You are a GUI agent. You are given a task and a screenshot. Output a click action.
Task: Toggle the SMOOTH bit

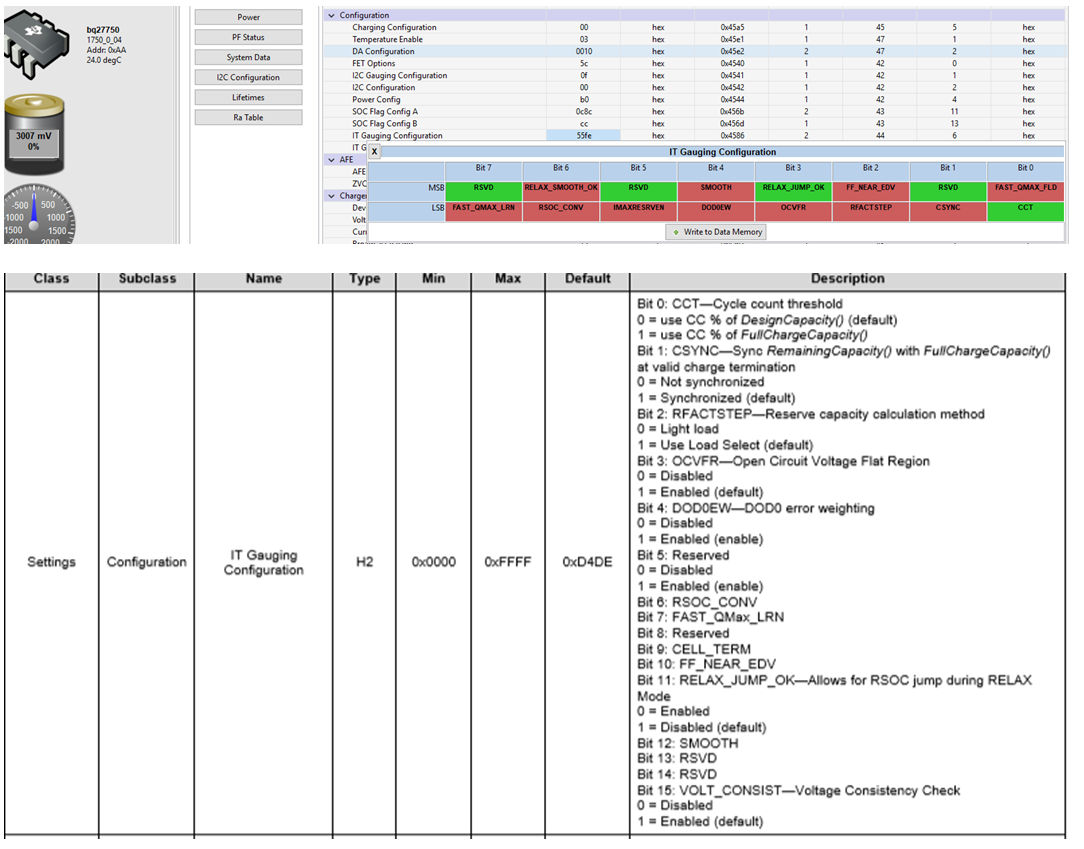(716, 192)
